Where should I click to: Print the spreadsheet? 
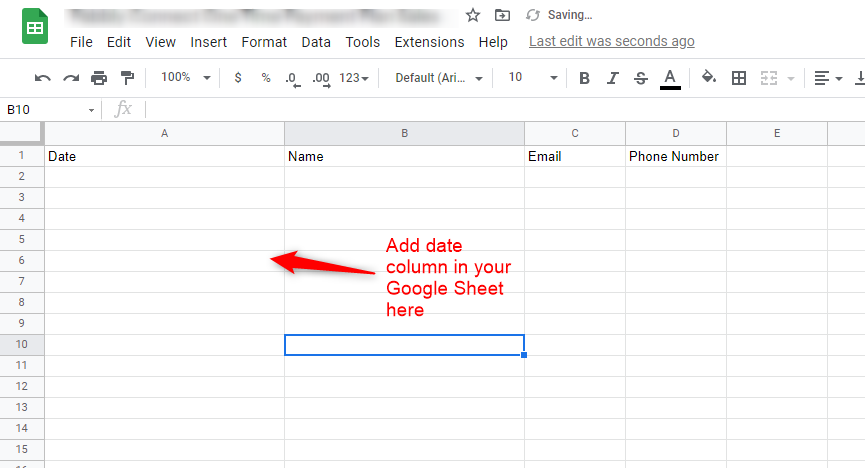99,78
